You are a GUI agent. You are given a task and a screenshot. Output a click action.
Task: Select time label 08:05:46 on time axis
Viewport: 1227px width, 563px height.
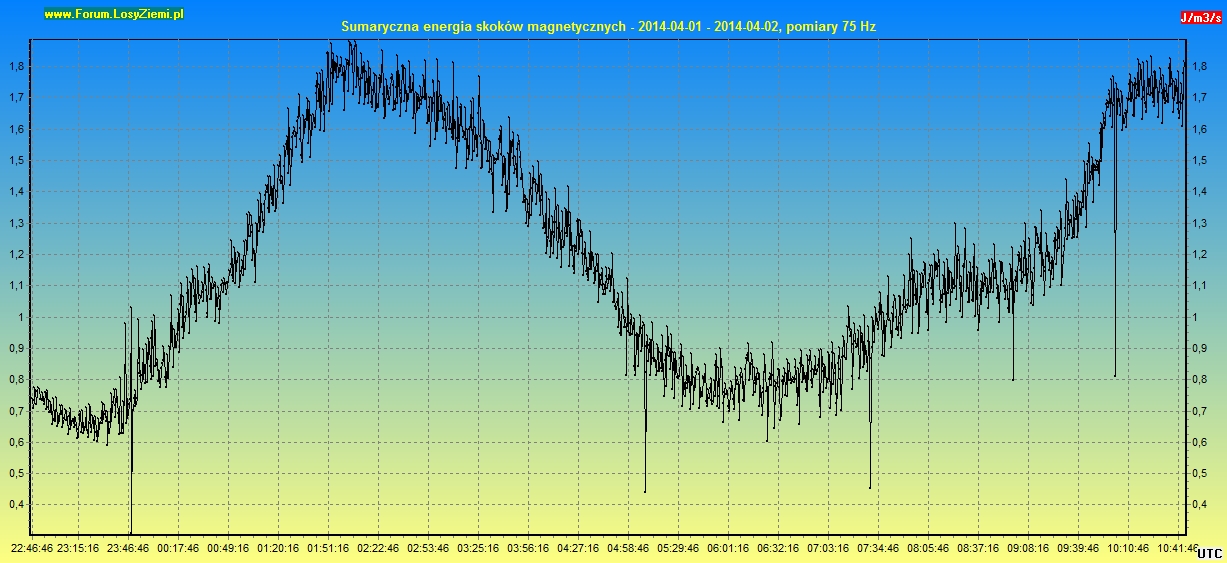[928, 548]
